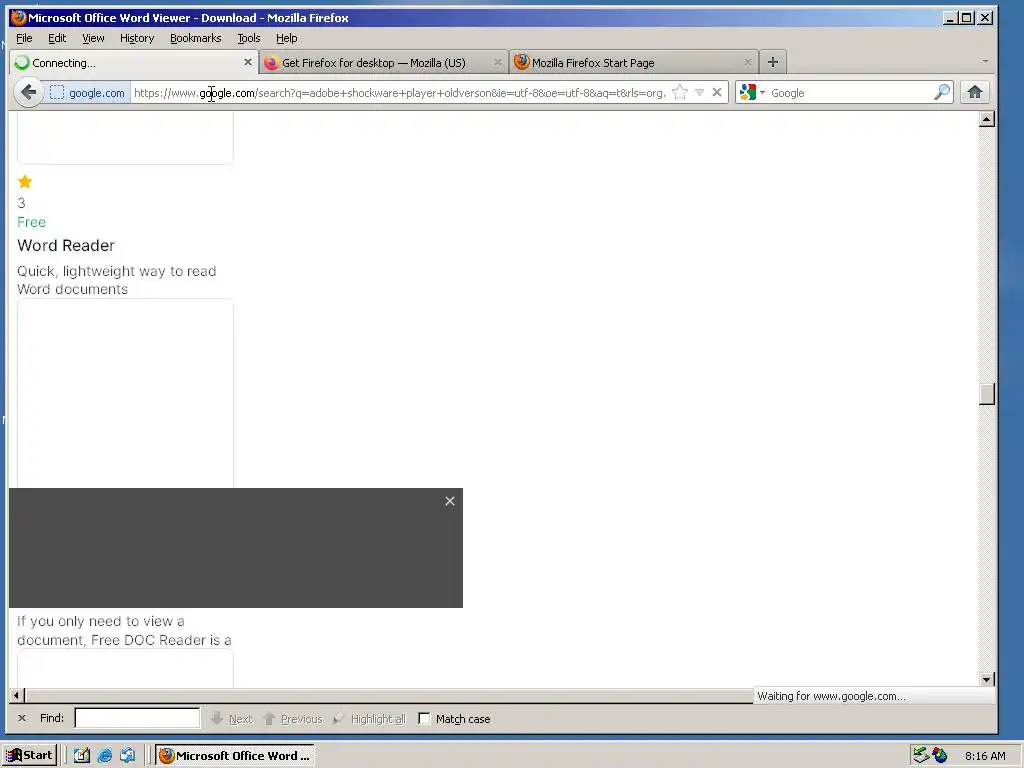
Task: Switch to Get Firefox for desktop tab
Action: coord(384,63)
